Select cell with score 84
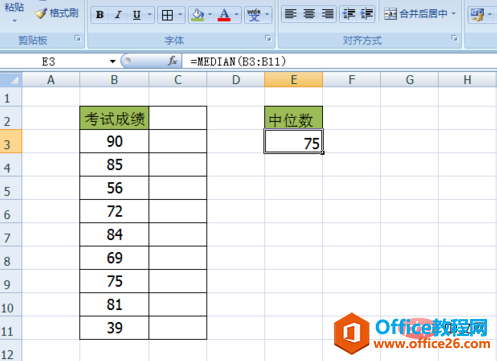Viewport: 497px width, 361px height. point(114,235)
